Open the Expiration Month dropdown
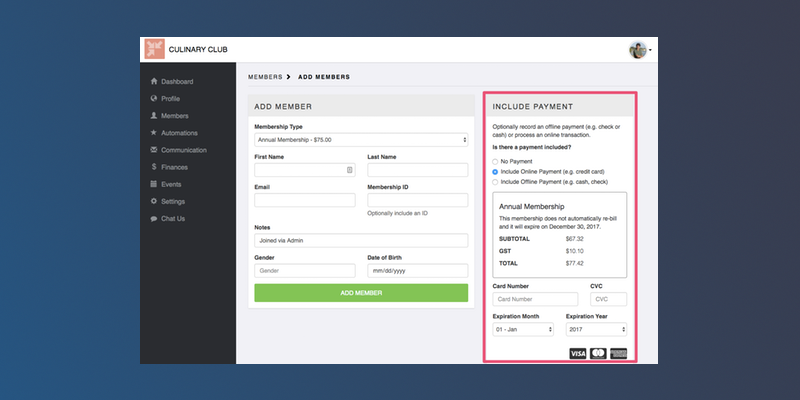The height and width of the screenshot is (400, 800). (x=523, y=330)
